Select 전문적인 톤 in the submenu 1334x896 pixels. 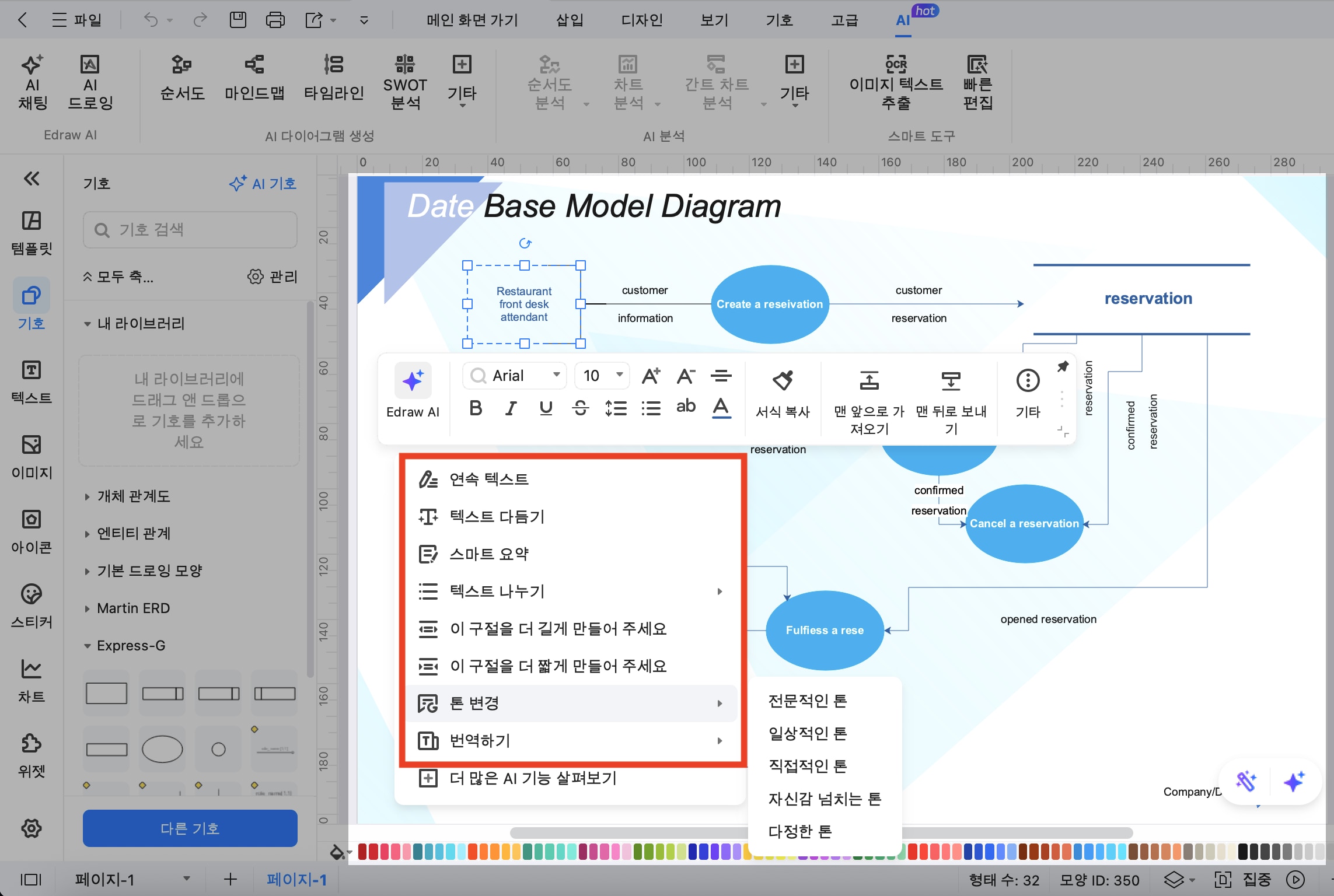click(x=808, y=701)
